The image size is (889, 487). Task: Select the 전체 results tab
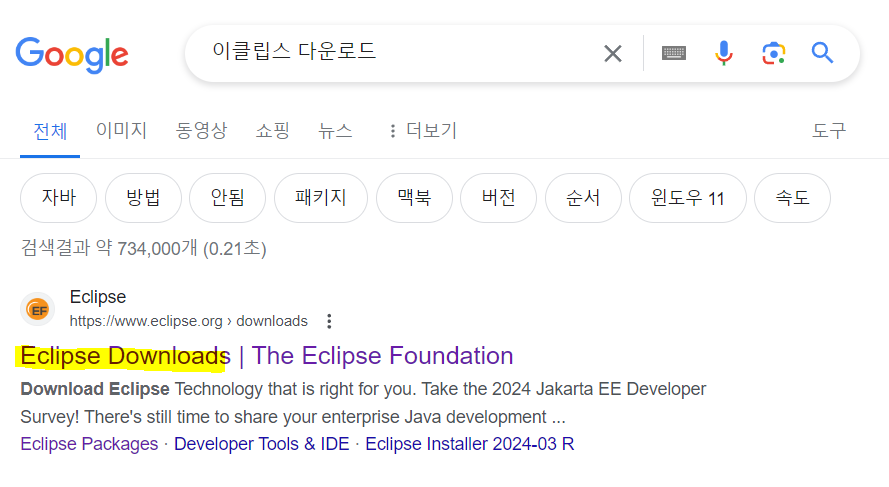50,131
